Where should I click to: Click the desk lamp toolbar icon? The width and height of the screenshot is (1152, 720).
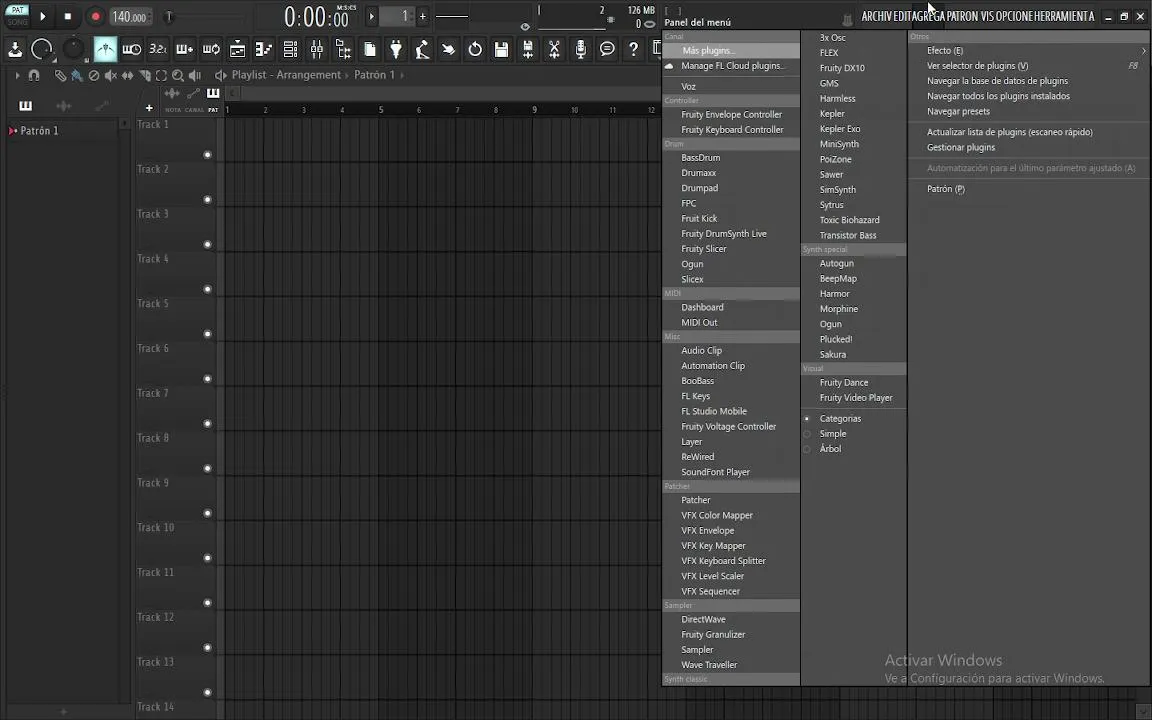(422, 49)
